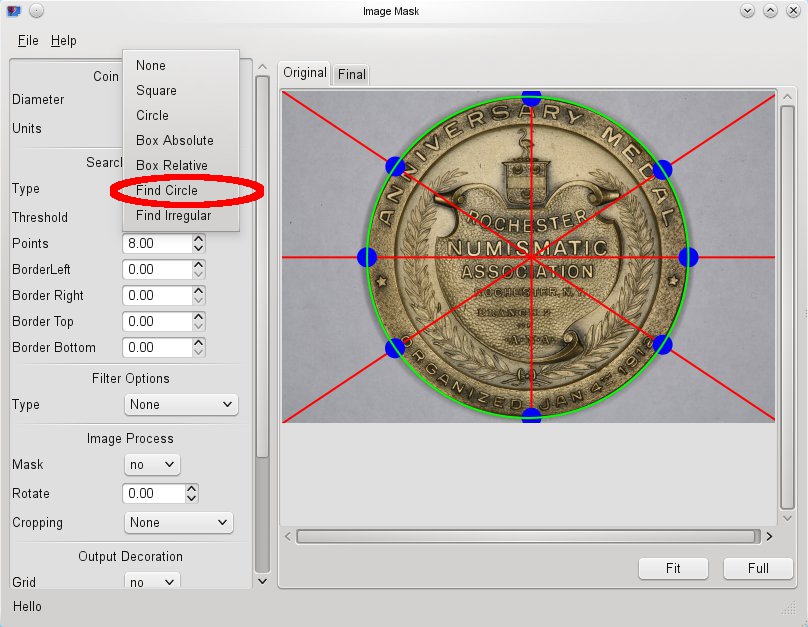Image resolution: width=808 pixels, height=627 pixels.
Task: Click the Threshold label
Action: (x=40, y=217)
